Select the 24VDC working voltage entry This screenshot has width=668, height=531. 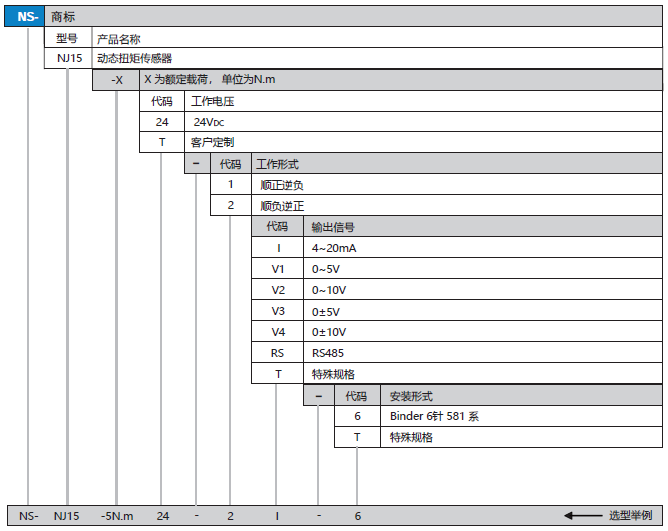pos(209,122)
